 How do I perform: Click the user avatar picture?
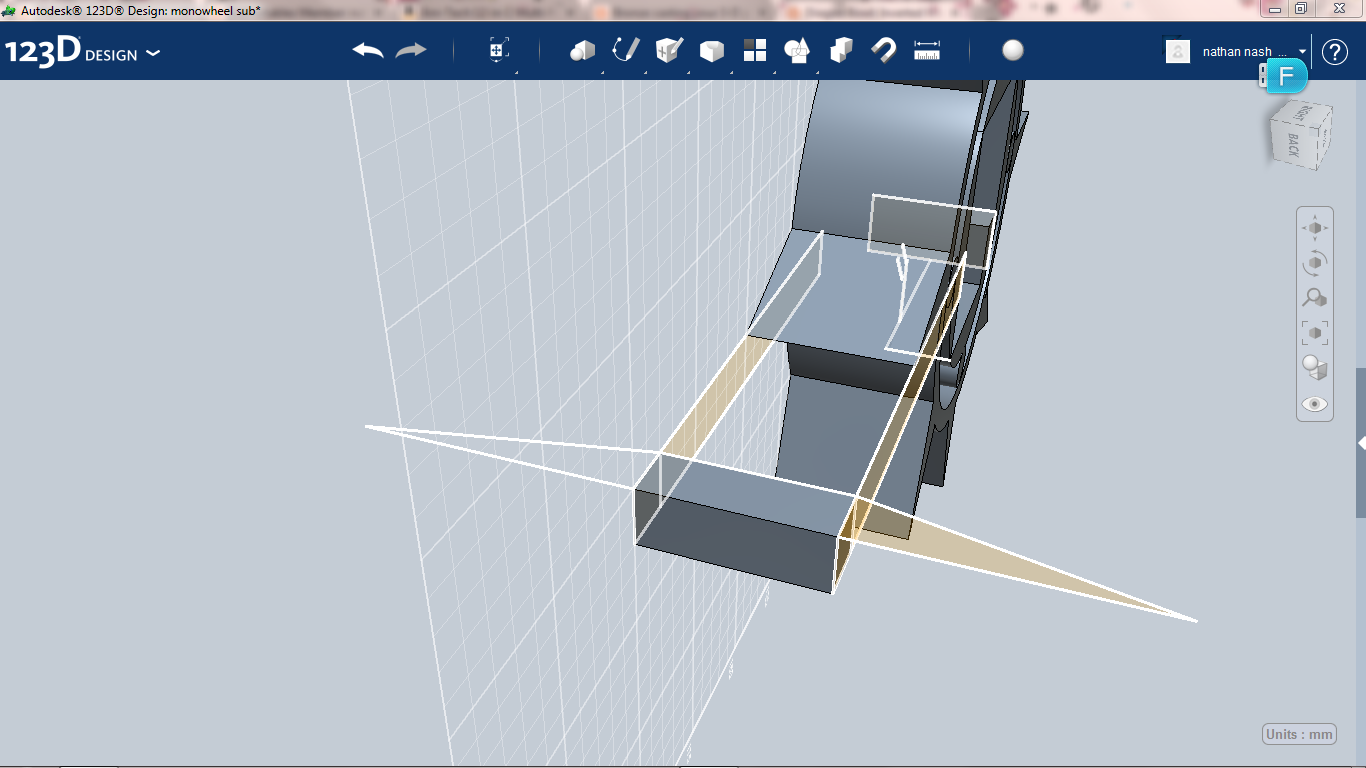(x=1178, y=51)
